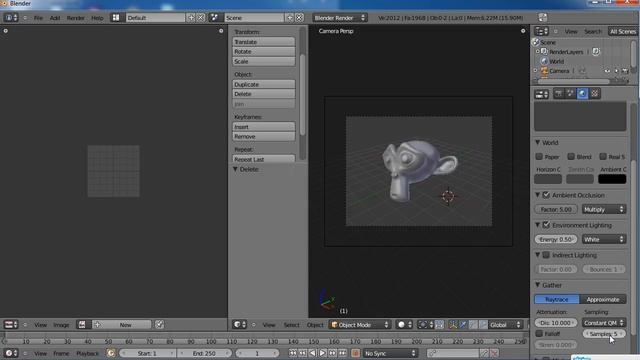Open the outliner editor type selector
Image resolution: width=640 pixels, height=360 pixels.
point(542,31)
